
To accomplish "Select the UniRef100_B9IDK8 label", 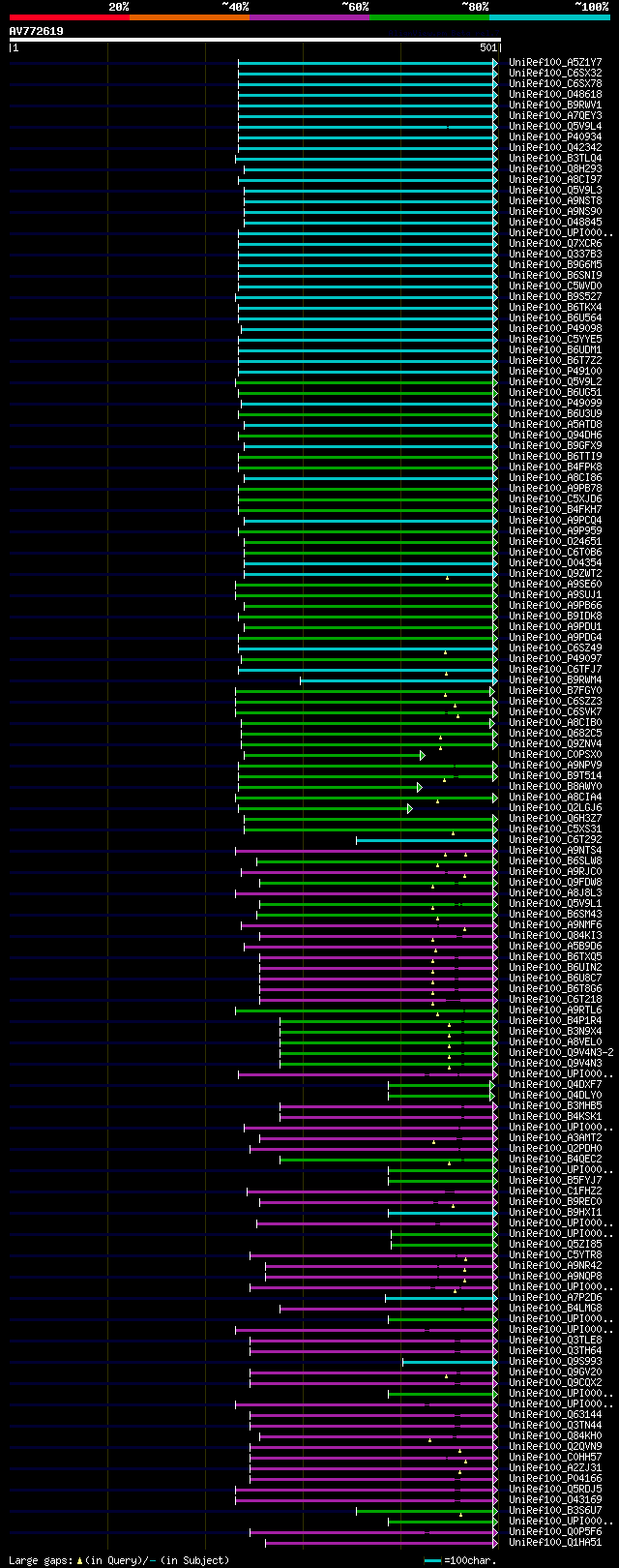I will [x=555, y=617].
